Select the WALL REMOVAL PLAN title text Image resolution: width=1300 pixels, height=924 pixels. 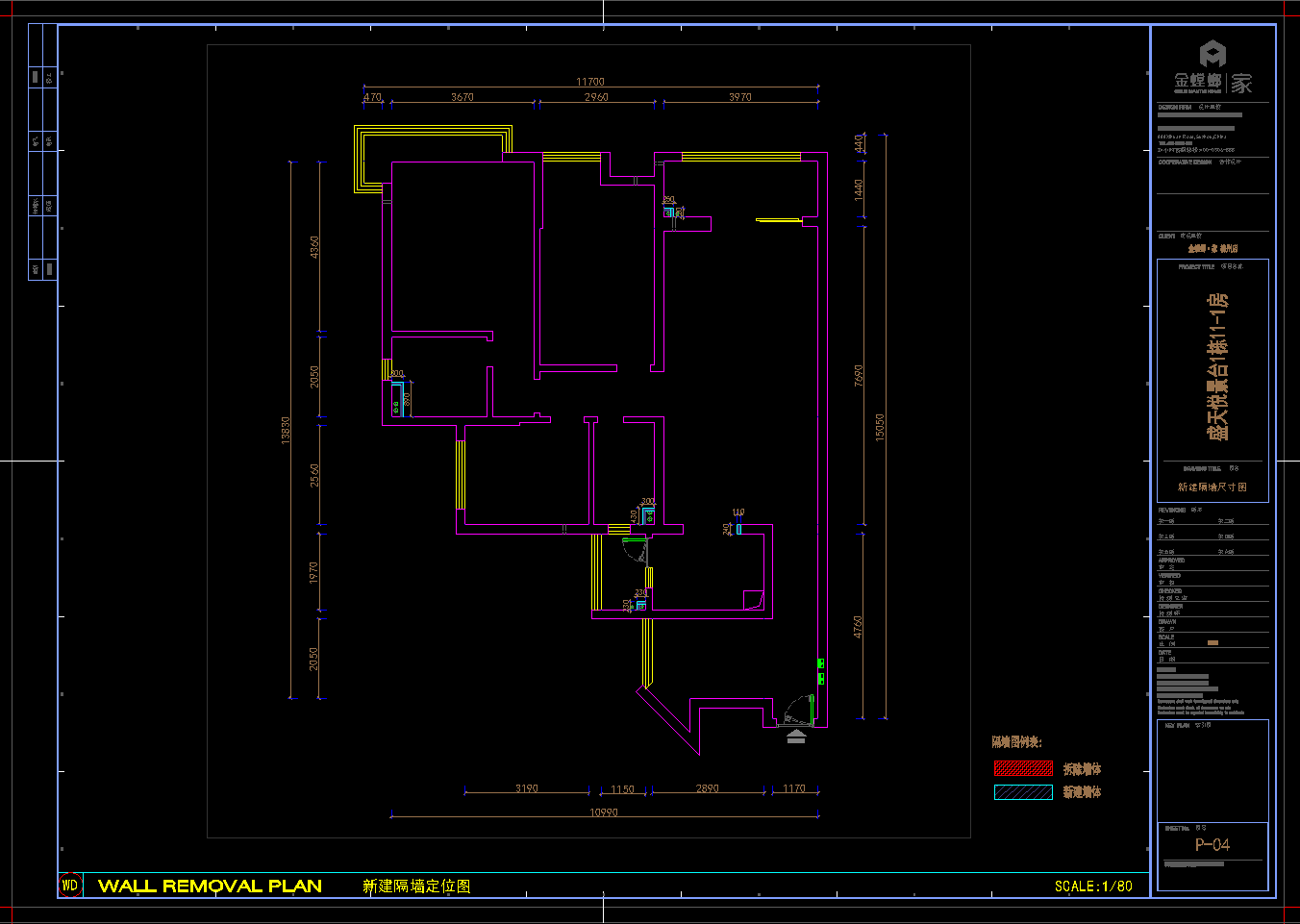[210, 886]
